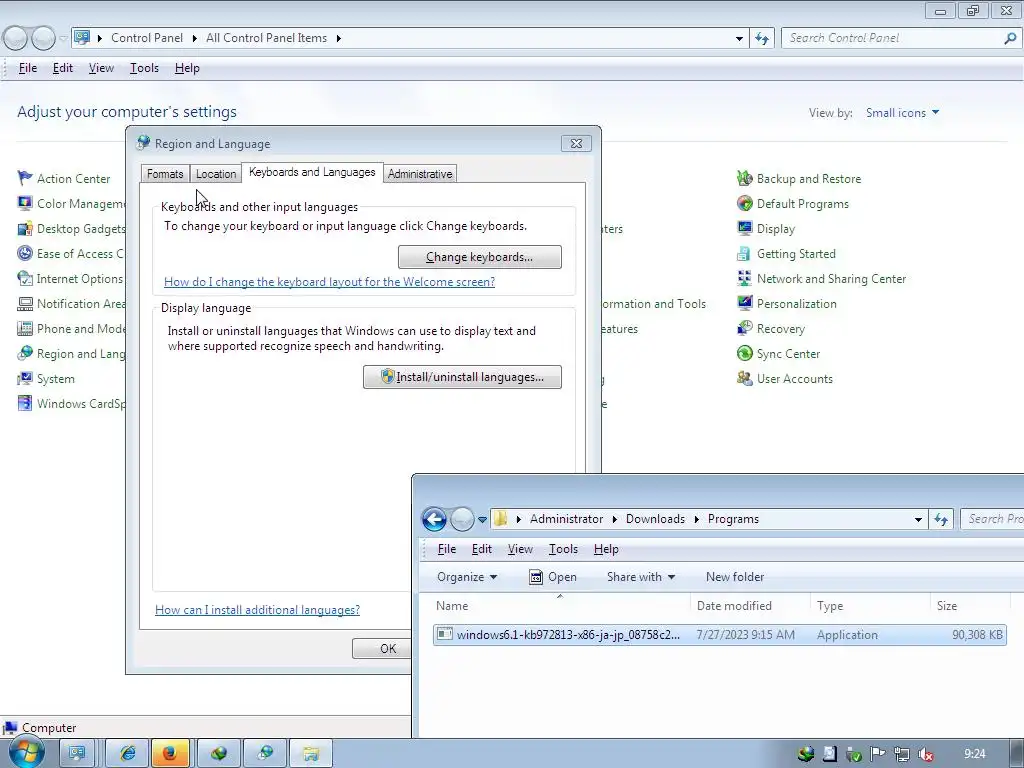The image size is (1024, 768).
Task: Switch to Administrative tab
Action: (420, 174)
